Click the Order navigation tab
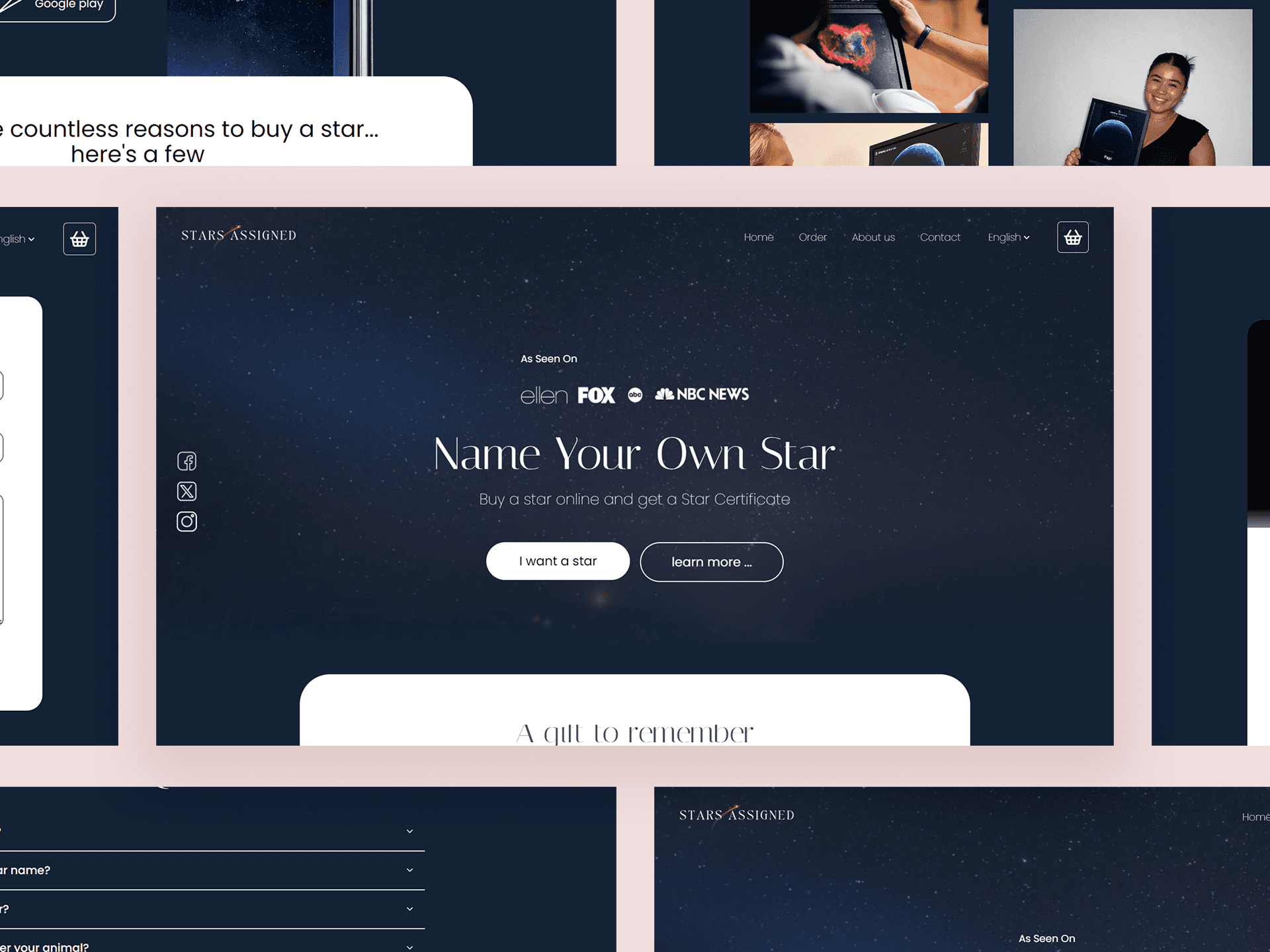Viewport: 1270px width, 952px height. click(x=812, y=237)
